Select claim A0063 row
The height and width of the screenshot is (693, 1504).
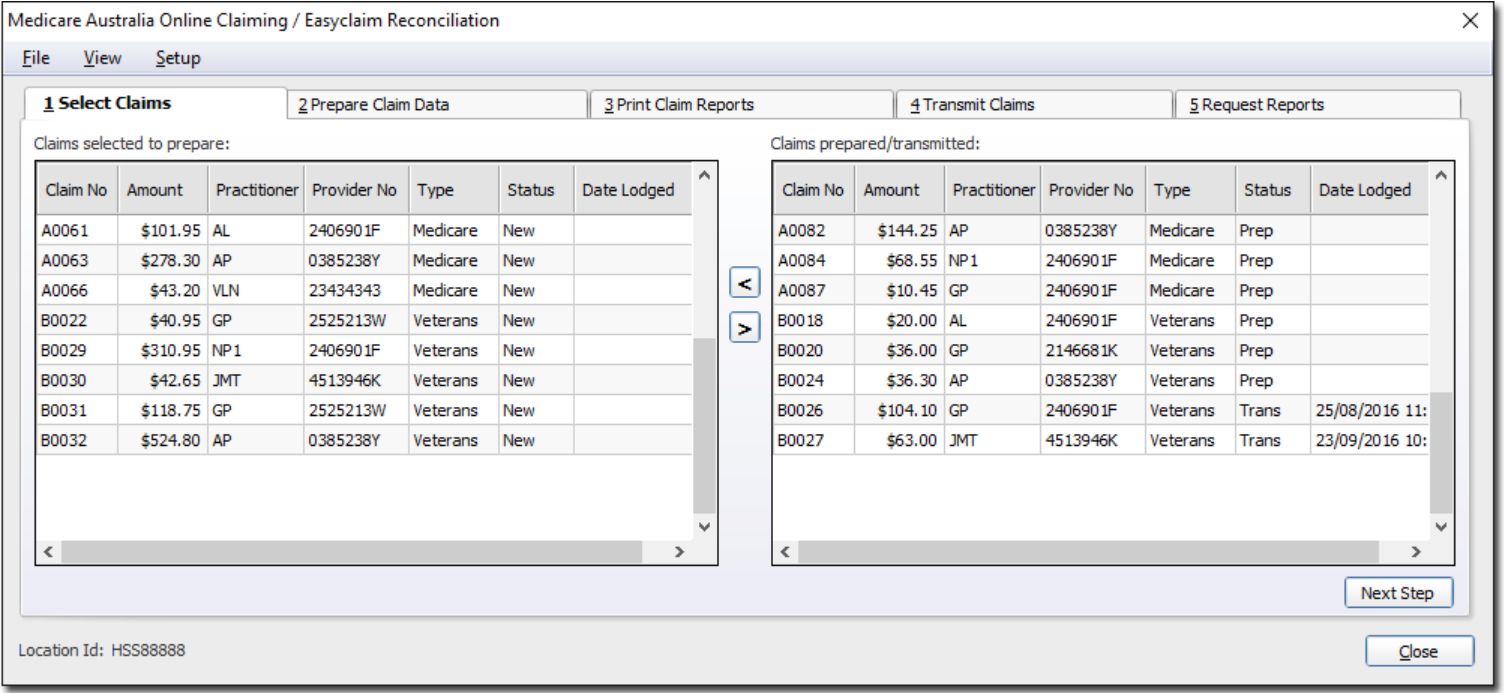pos(364,260)
